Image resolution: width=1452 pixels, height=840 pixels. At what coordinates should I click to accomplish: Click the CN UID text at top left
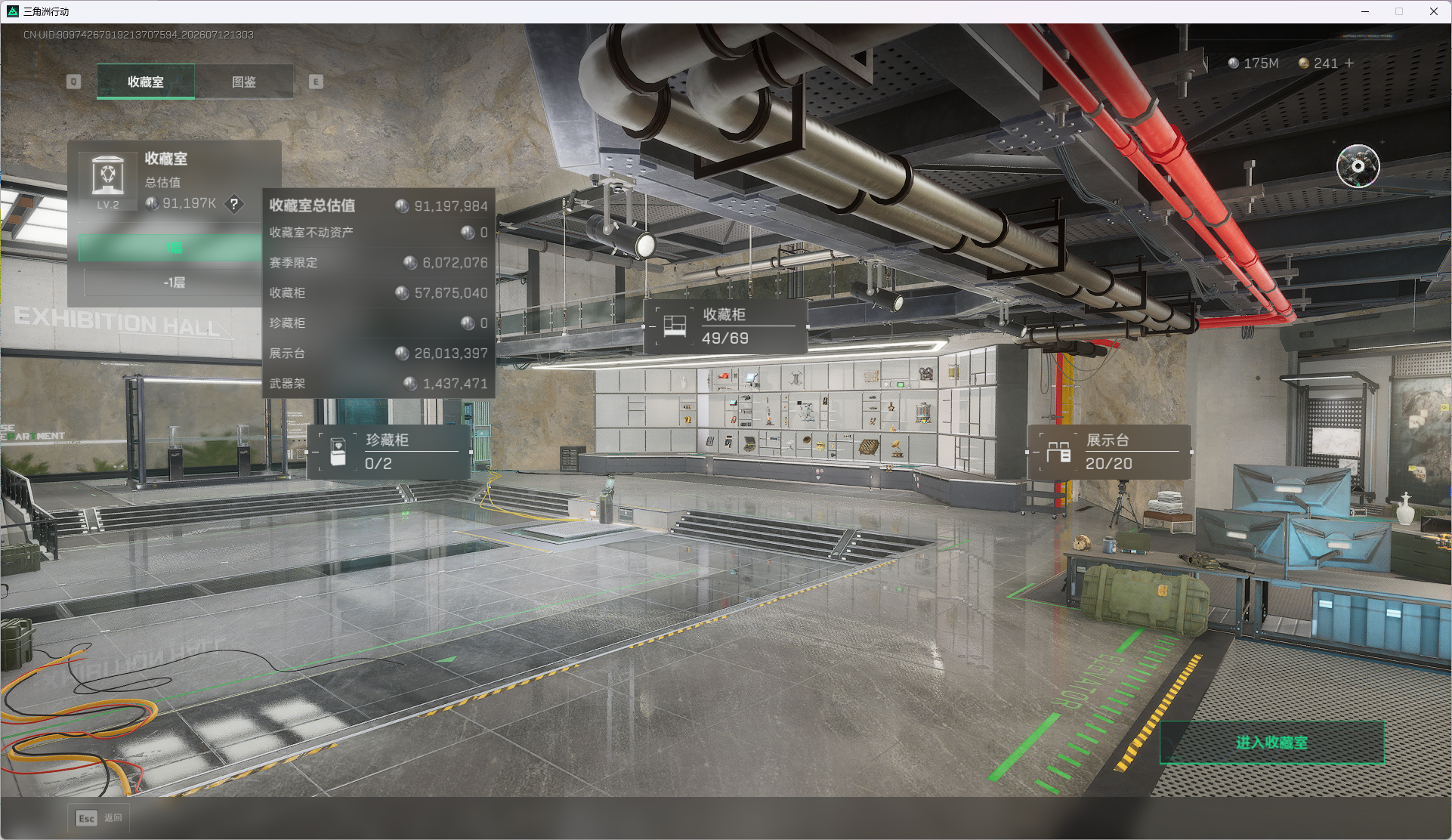click(138, 35)
